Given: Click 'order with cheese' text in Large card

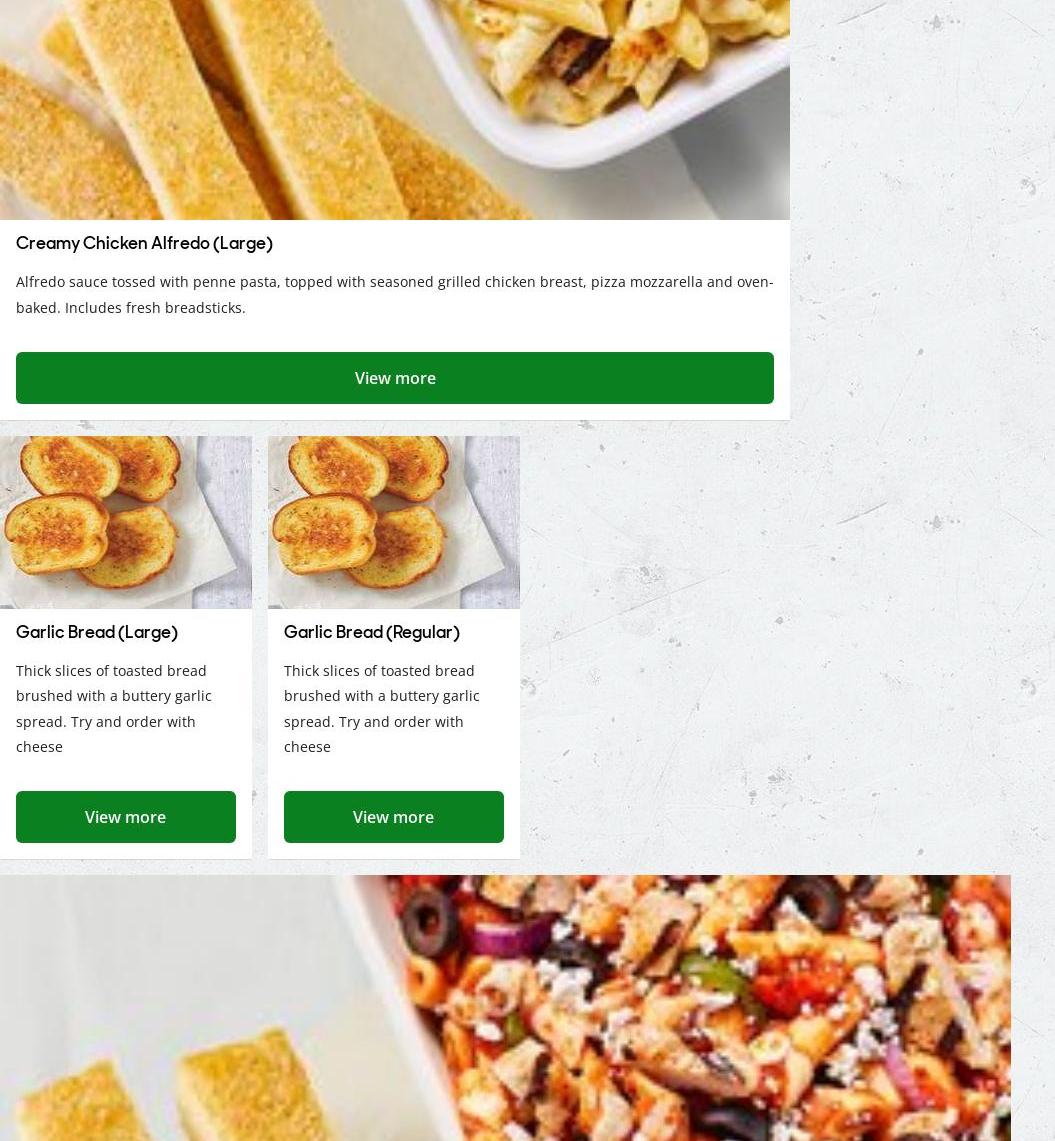Looking at the screenshot, I should pos(106,734).
